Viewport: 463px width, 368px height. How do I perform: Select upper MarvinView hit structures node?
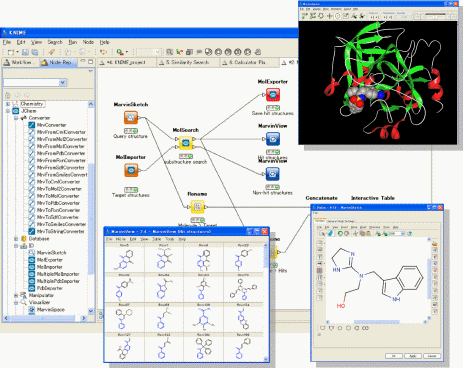coord(273,139)
